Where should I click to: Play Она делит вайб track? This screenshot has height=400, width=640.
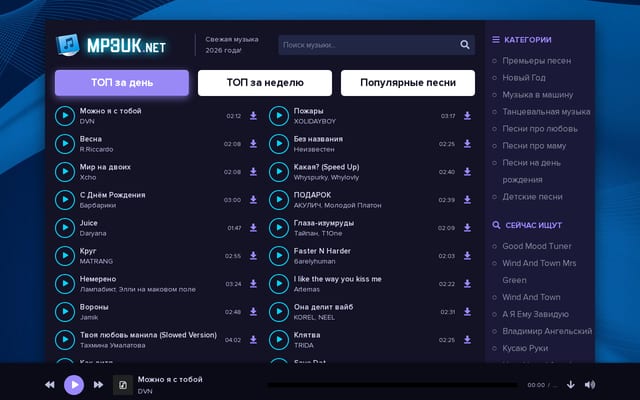coord(279,312)
